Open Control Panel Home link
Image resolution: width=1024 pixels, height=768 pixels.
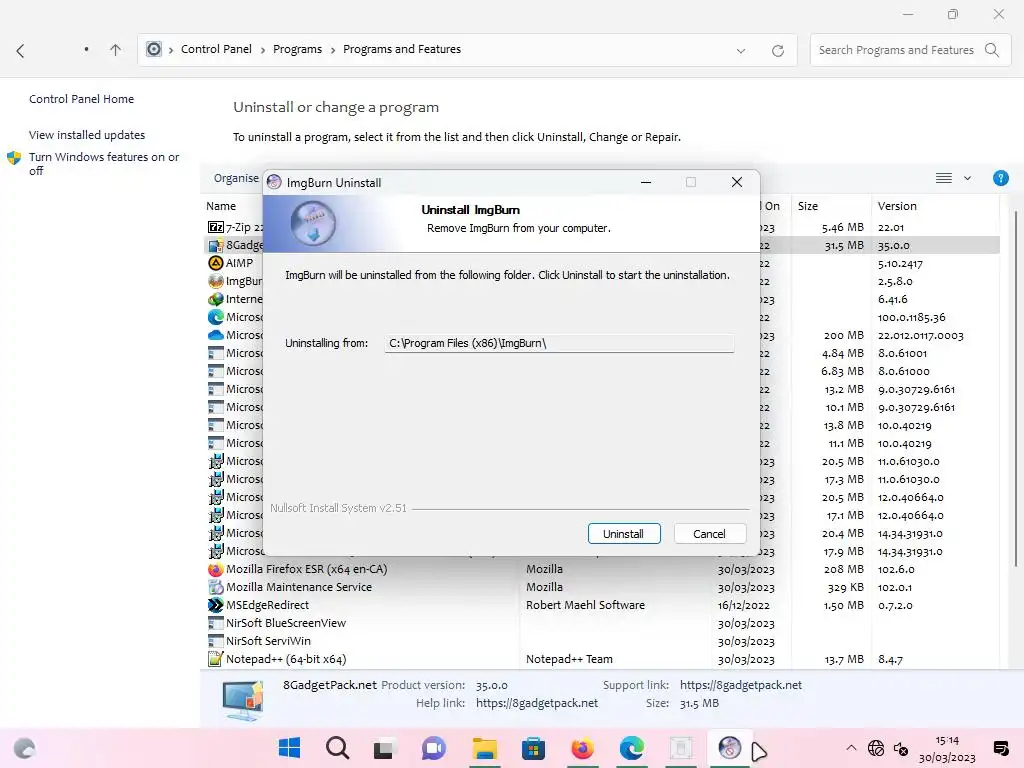tap(81, 99)
